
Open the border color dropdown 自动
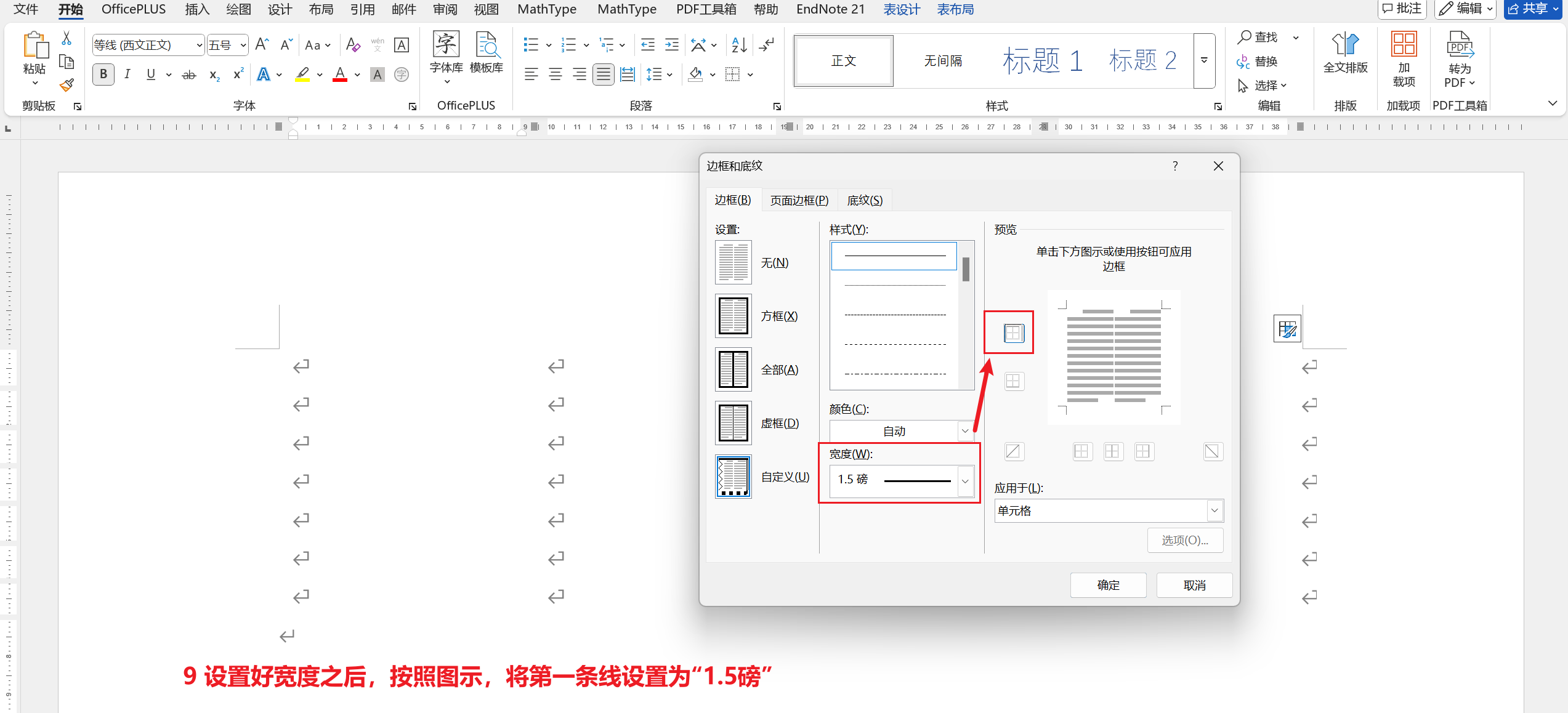pyautogui.click(x=964, y=431)
